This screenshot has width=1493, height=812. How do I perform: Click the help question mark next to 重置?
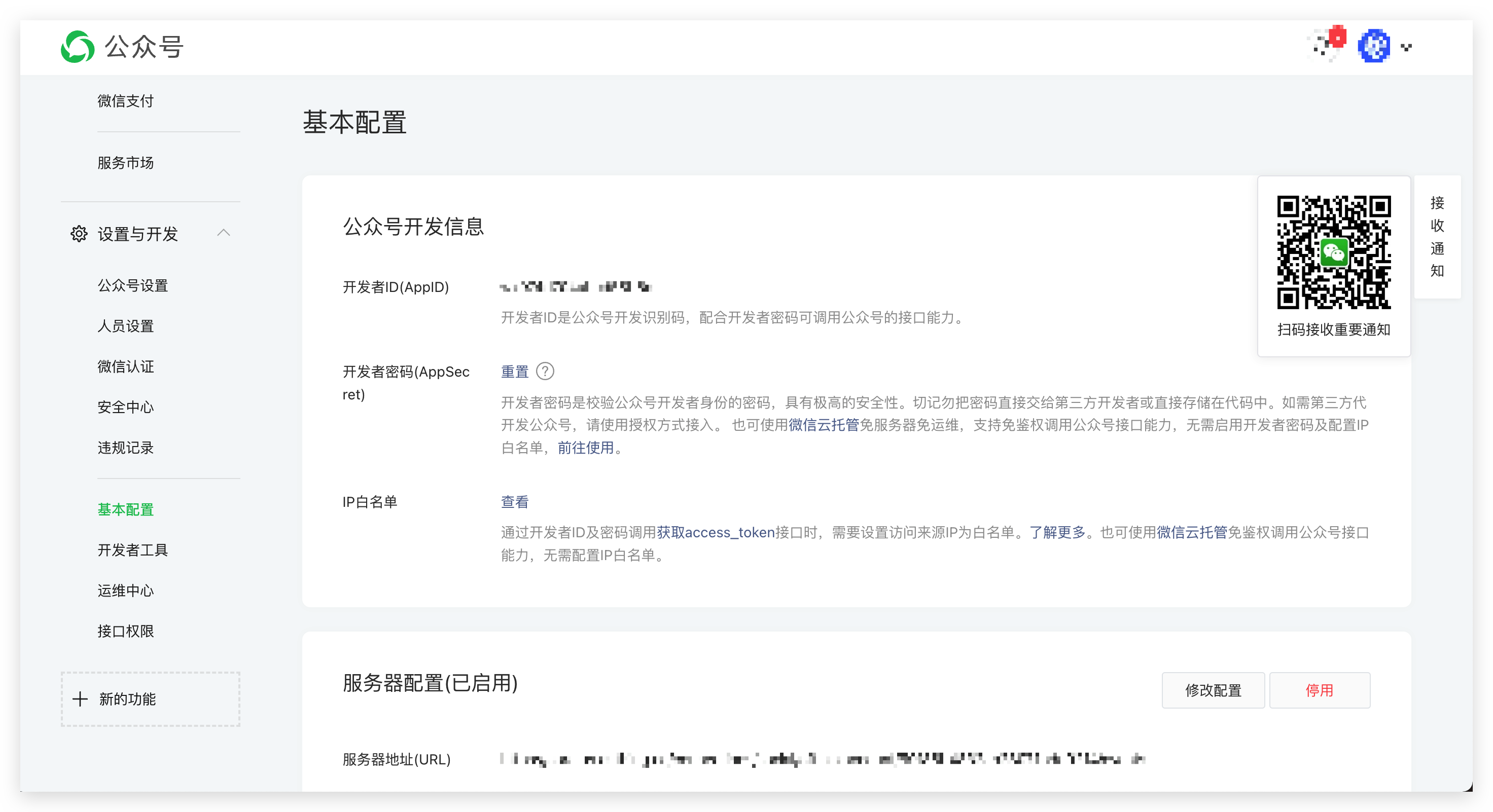pyautogui.click(x=545, y=371)
